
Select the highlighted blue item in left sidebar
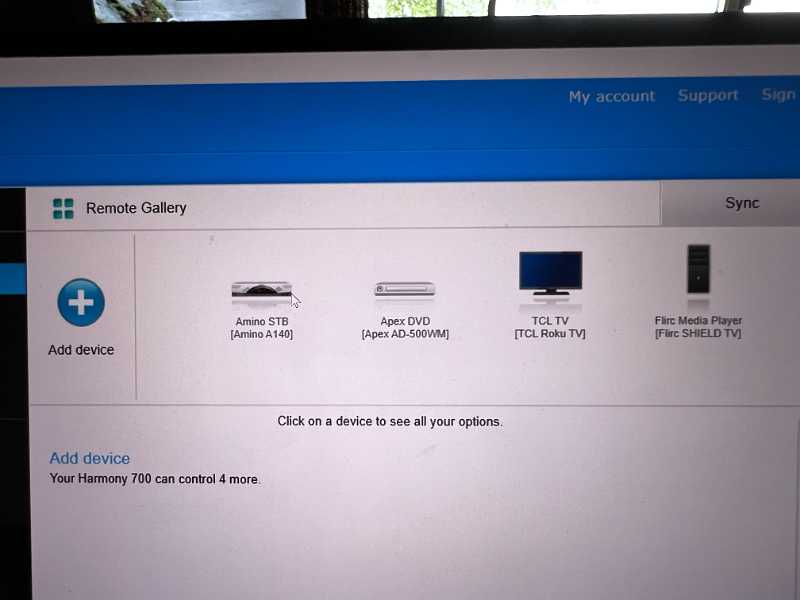[x=13, y=278]
